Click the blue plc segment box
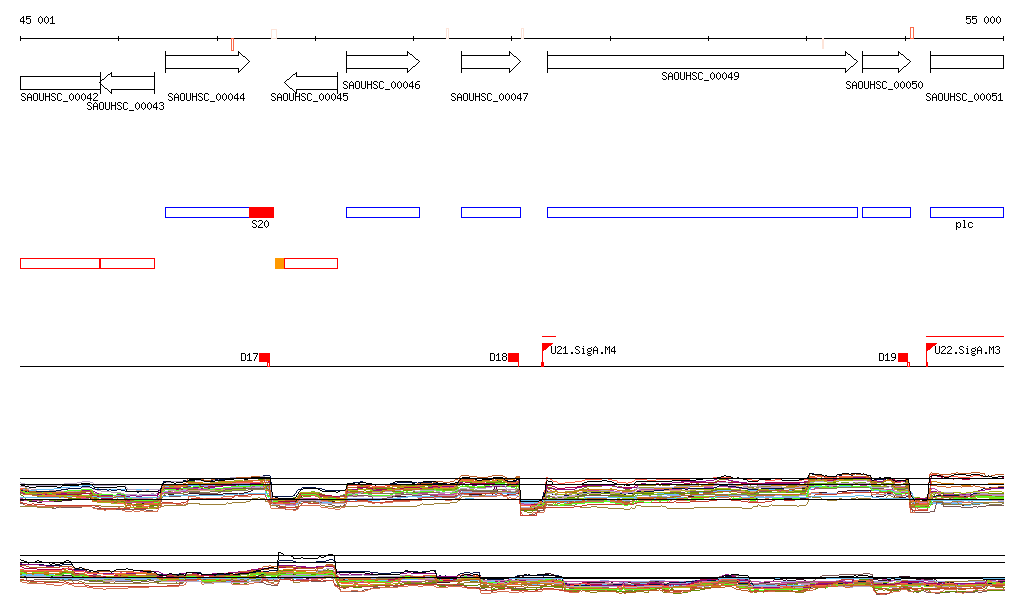The image size is (1024, 611). coord(967,212)
